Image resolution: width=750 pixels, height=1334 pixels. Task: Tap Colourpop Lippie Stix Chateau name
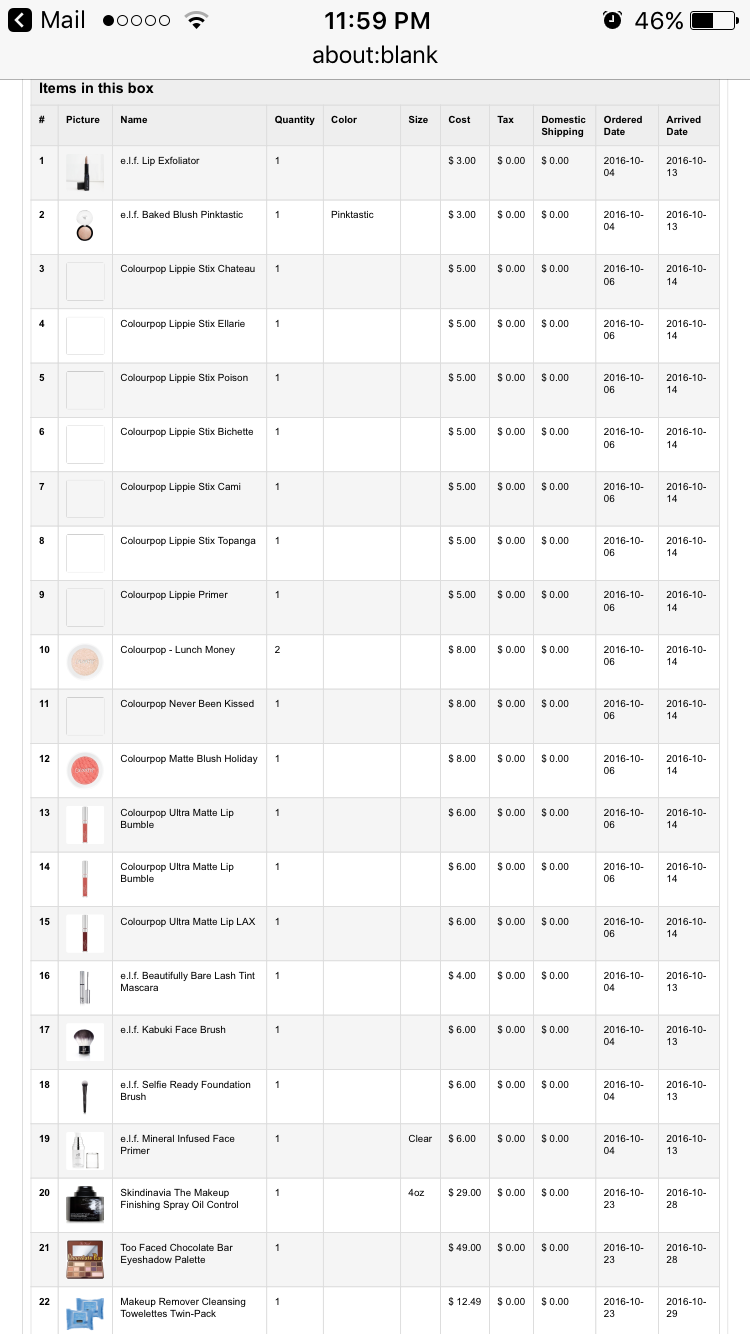point(188,268)
